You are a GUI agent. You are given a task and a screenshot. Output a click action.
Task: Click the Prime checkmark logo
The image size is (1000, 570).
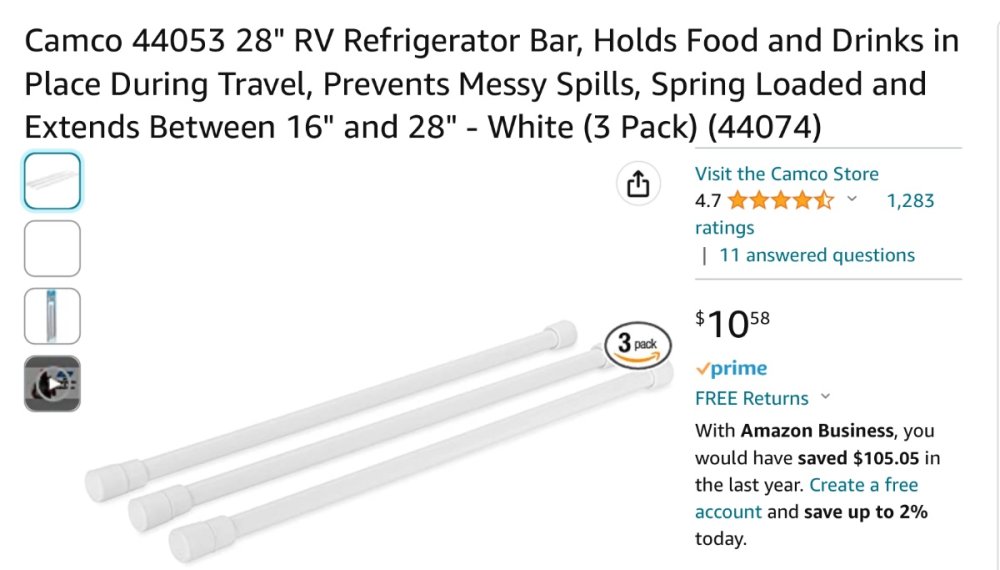(731, 369)
